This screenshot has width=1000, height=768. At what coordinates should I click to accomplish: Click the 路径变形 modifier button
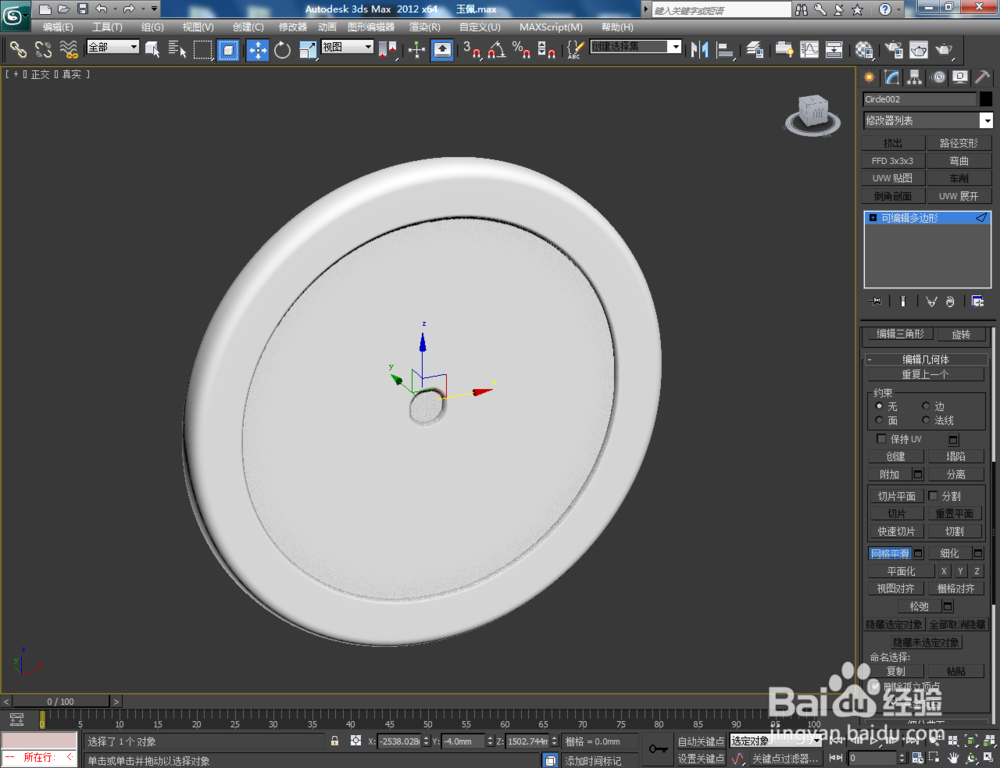[x=959, y=143]
